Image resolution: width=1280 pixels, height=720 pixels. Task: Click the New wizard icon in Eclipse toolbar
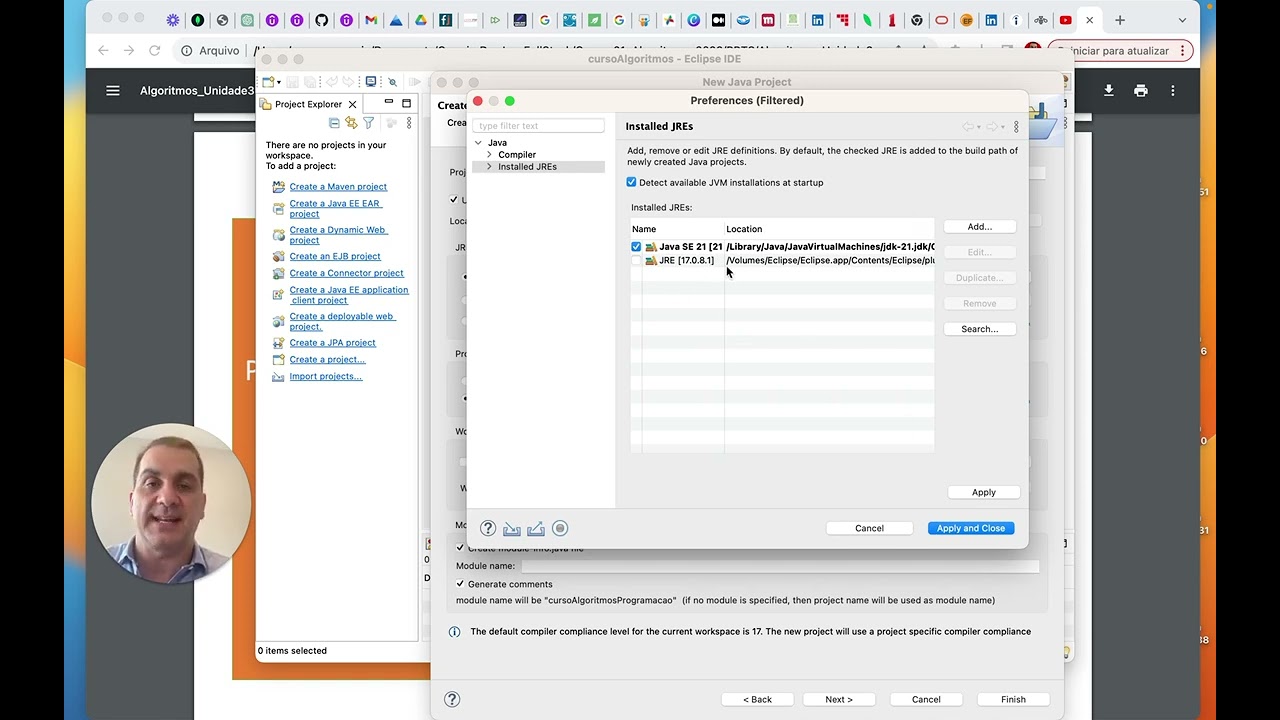pyautogui.click(x=268, y=82)
